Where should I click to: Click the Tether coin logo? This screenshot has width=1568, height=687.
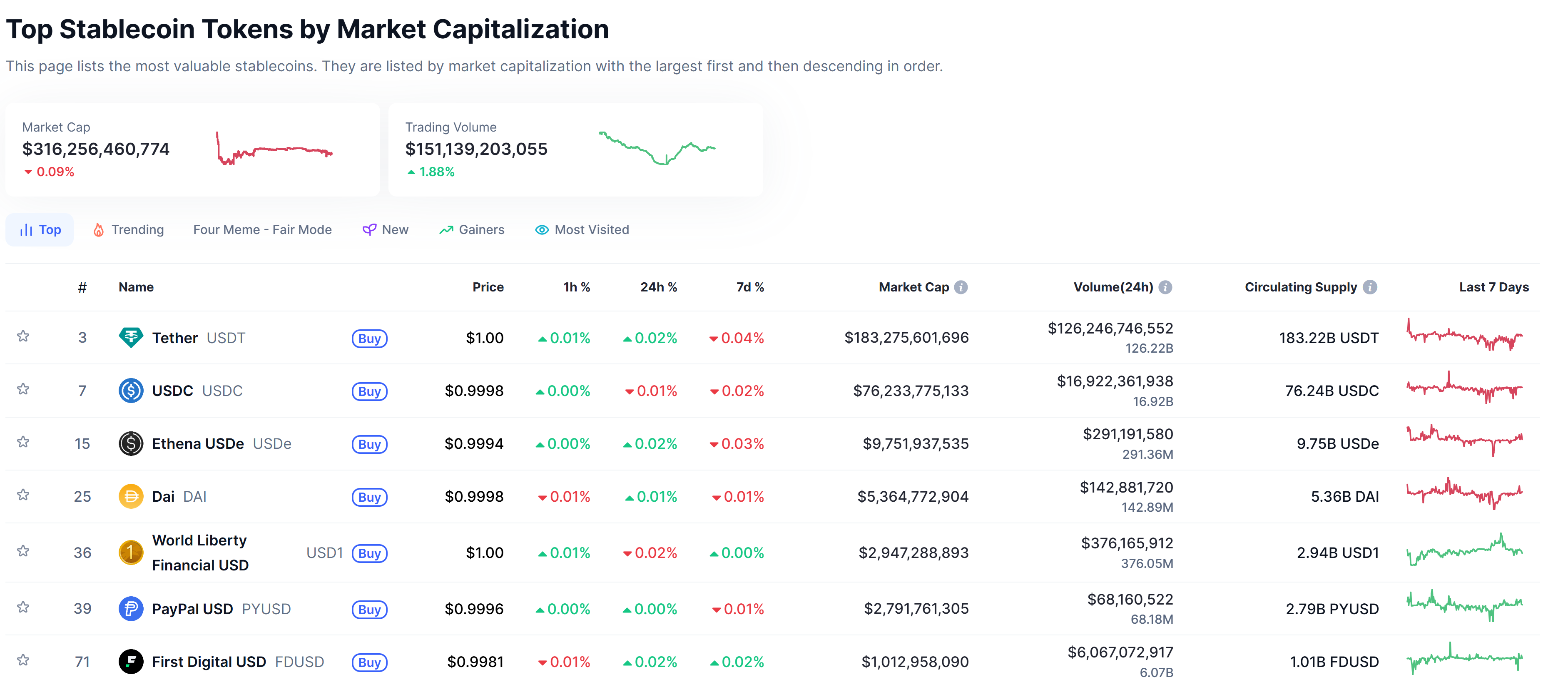pos(130,337)
